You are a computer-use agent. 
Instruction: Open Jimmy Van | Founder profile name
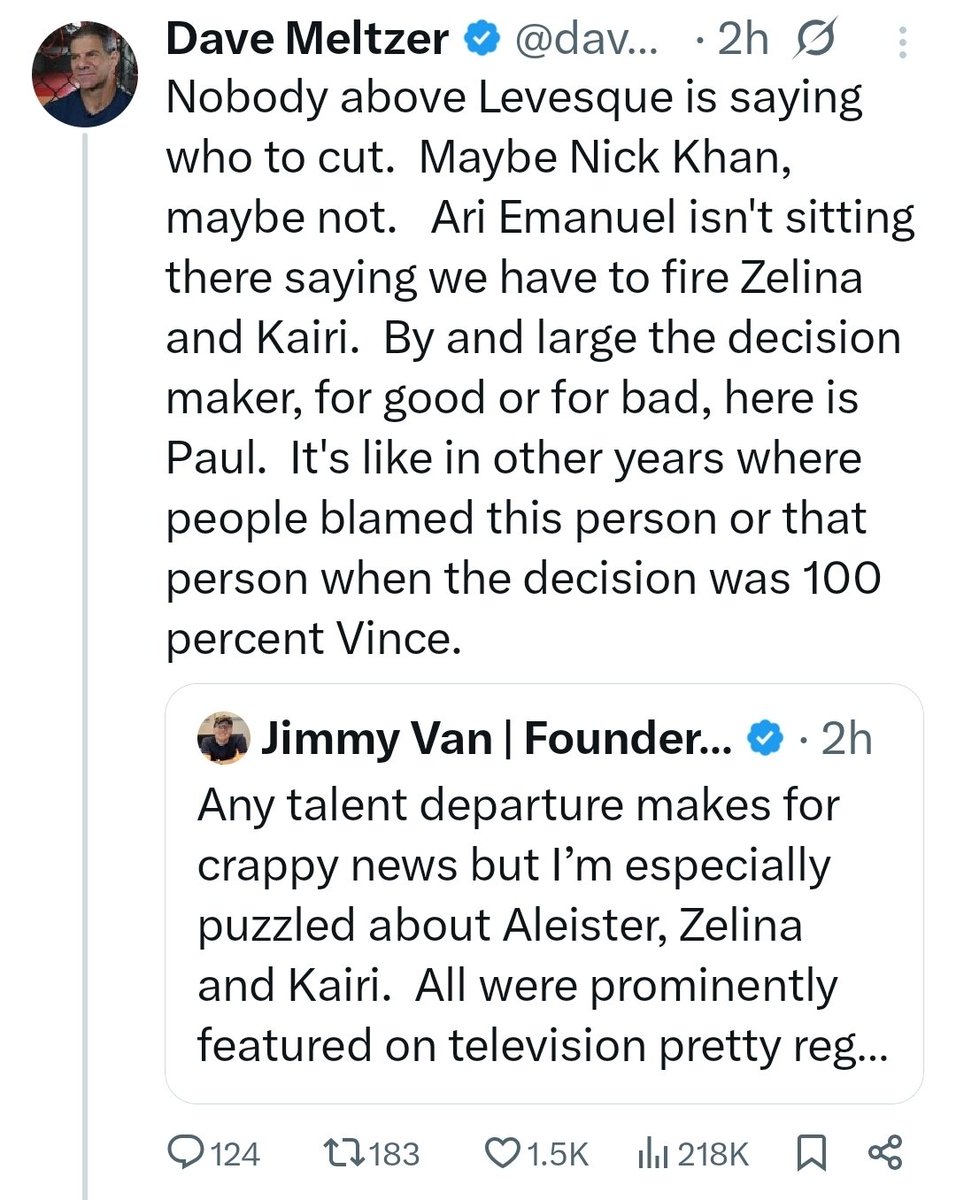(497, 739)
